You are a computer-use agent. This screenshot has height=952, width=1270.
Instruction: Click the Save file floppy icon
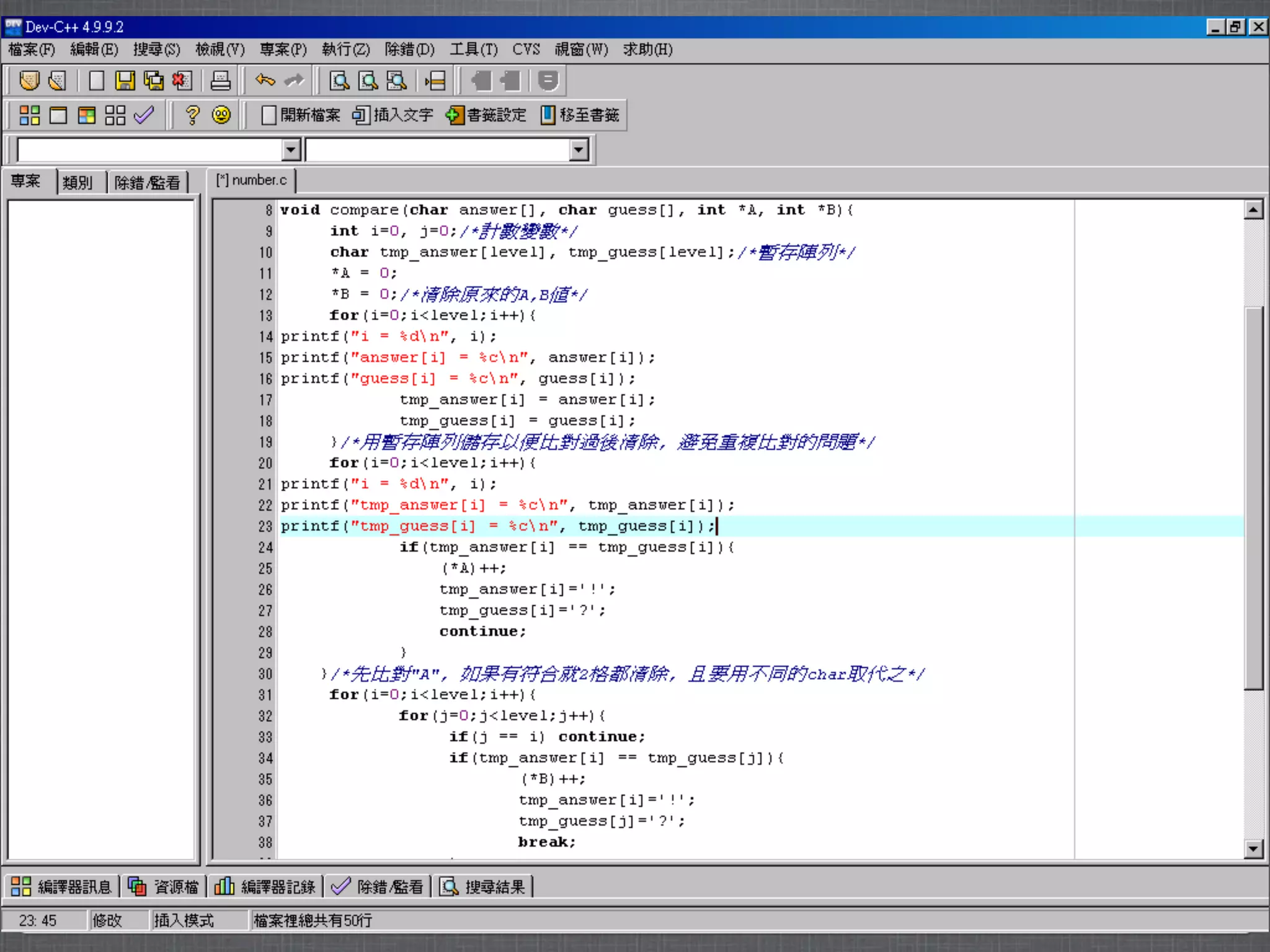[125, 81]
